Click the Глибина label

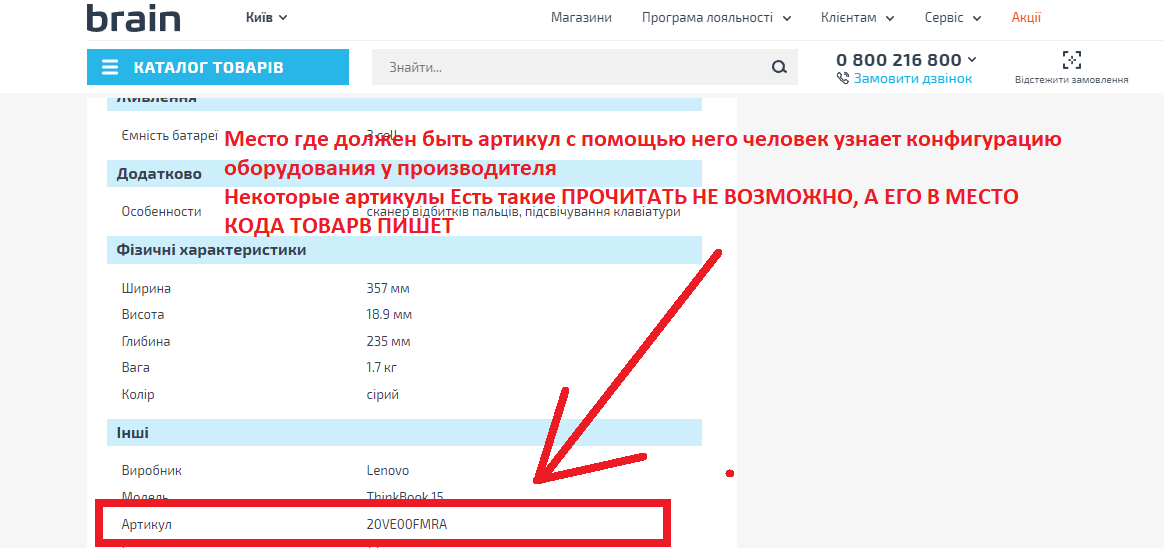[146, 342]
